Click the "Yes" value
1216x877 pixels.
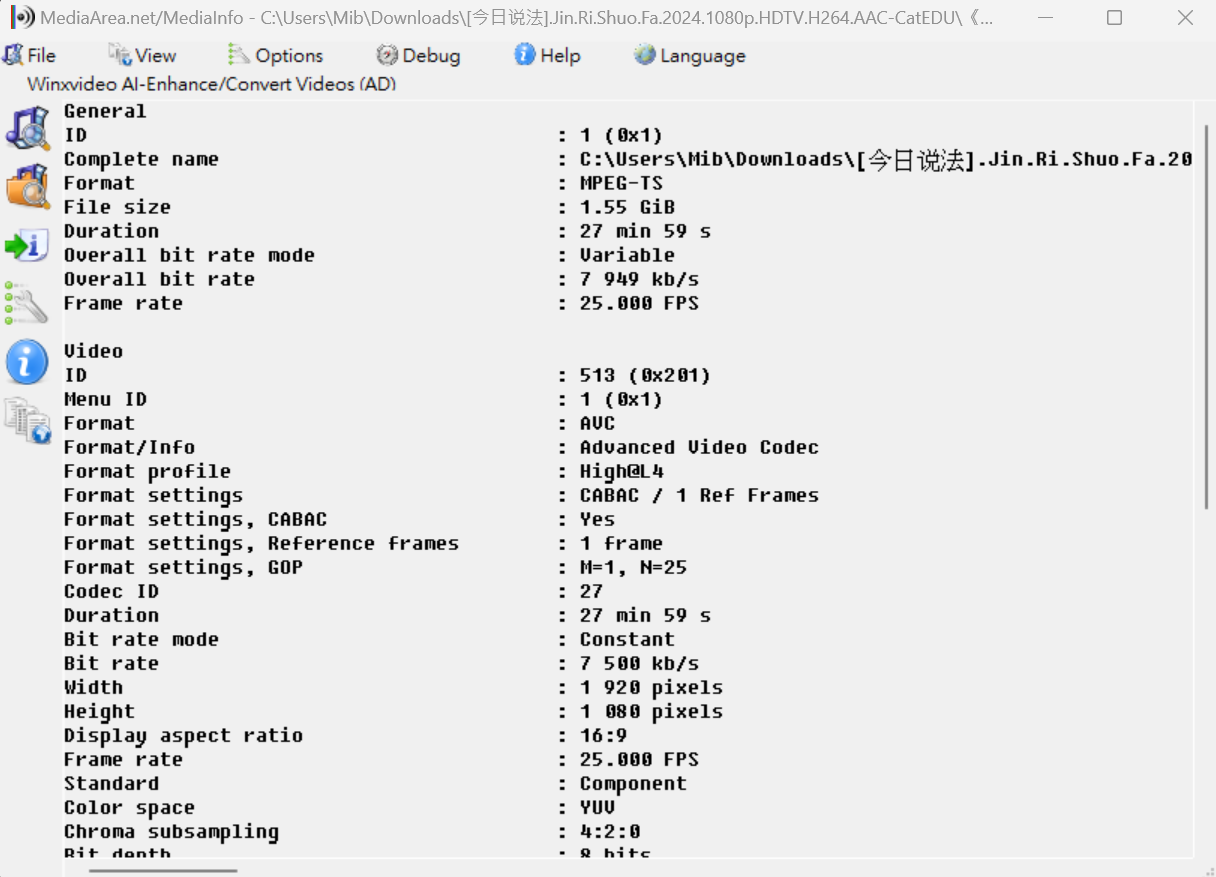[x=597, y=519]
